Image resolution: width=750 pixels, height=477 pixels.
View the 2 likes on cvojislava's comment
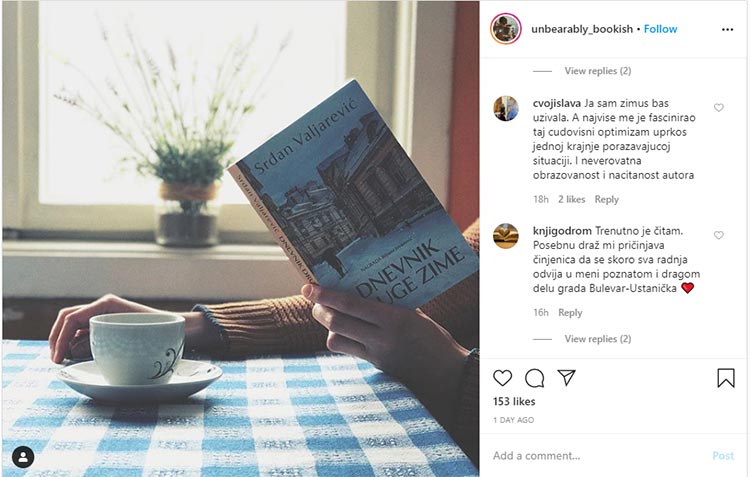point(572,200)
